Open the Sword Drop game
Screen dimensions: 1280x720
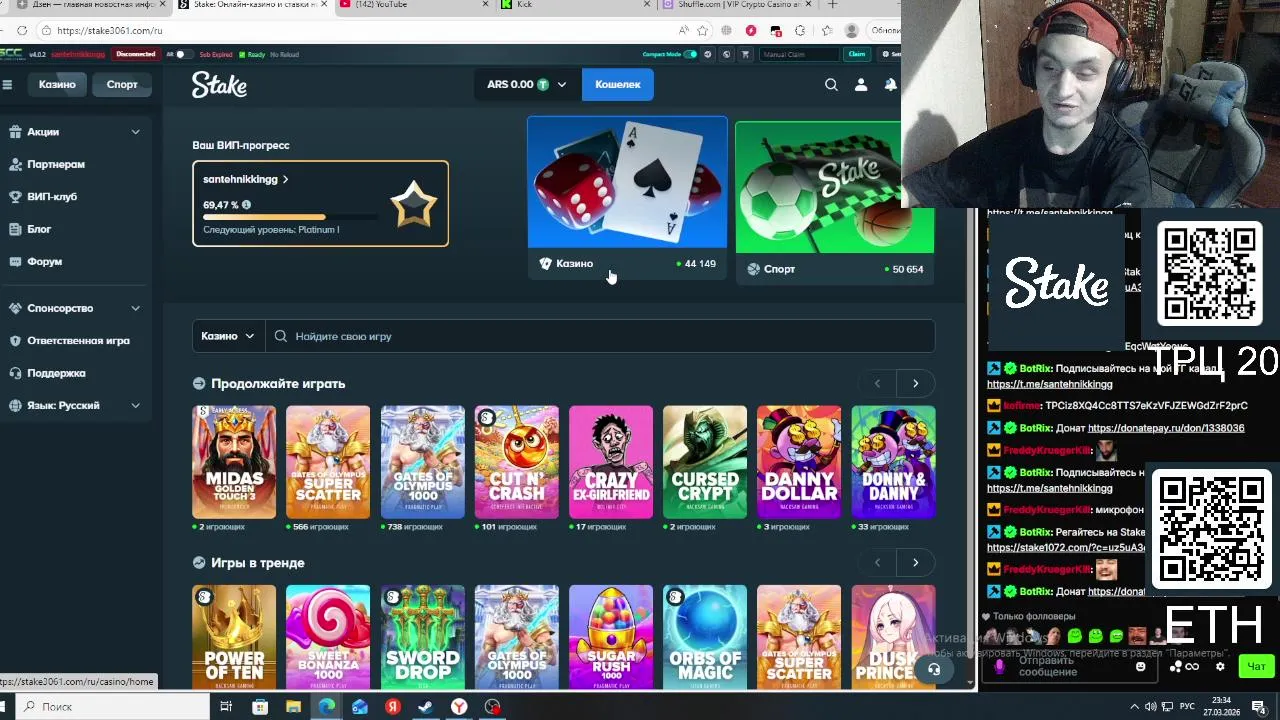tap(423, 637)
